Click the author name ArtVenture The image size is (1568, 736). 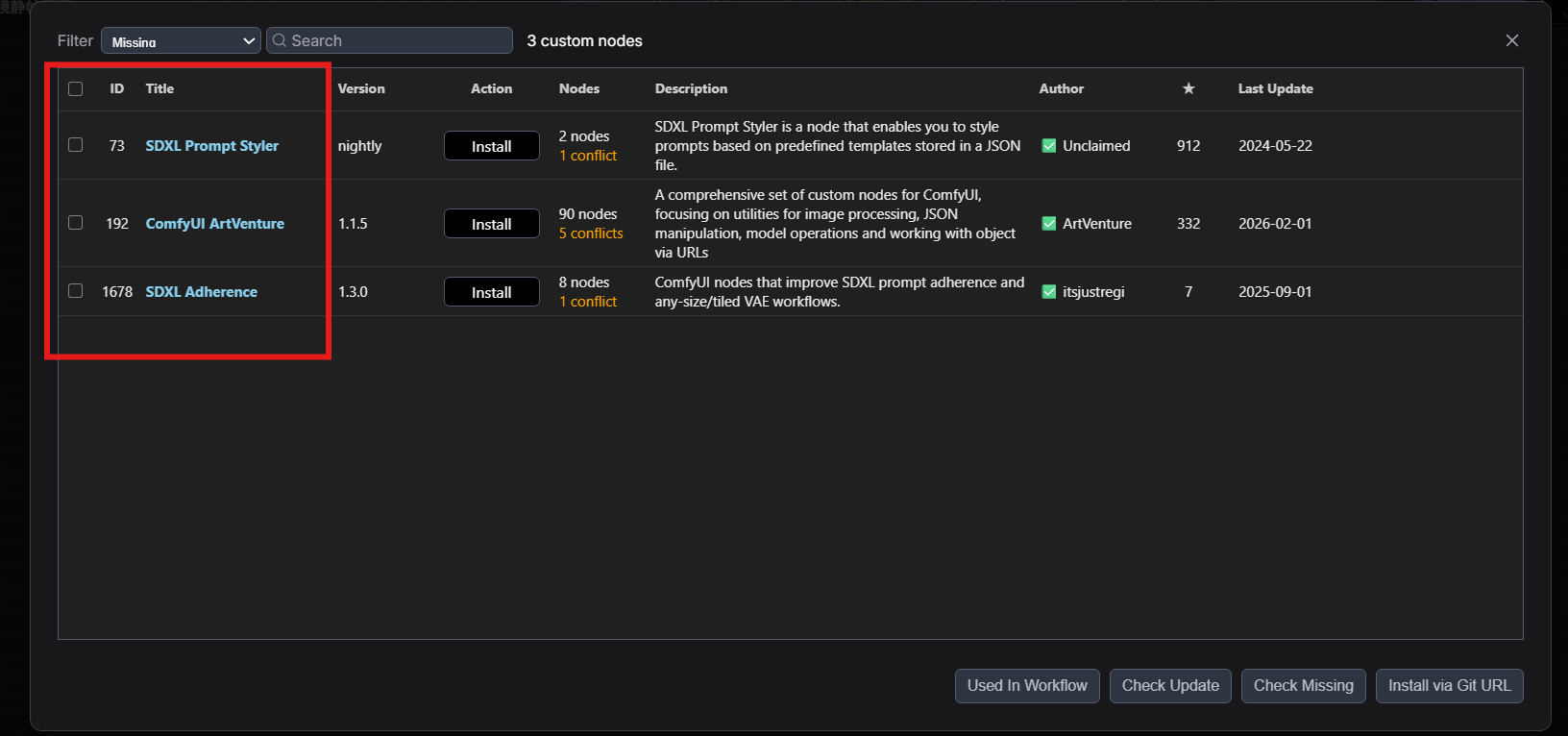click(1097, 224)
